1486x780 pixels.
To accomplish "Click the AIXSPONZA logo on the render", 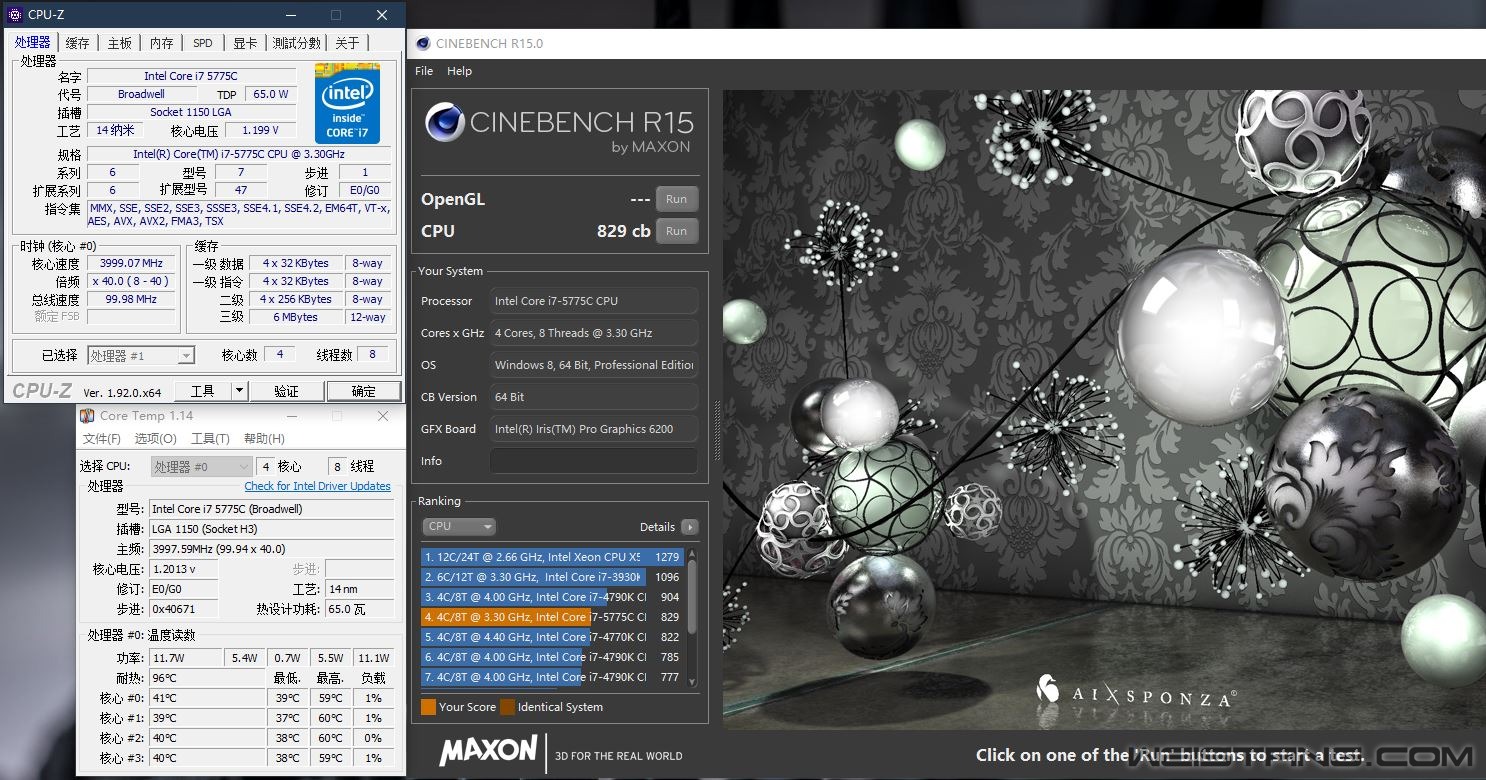I will point(1136,692).
